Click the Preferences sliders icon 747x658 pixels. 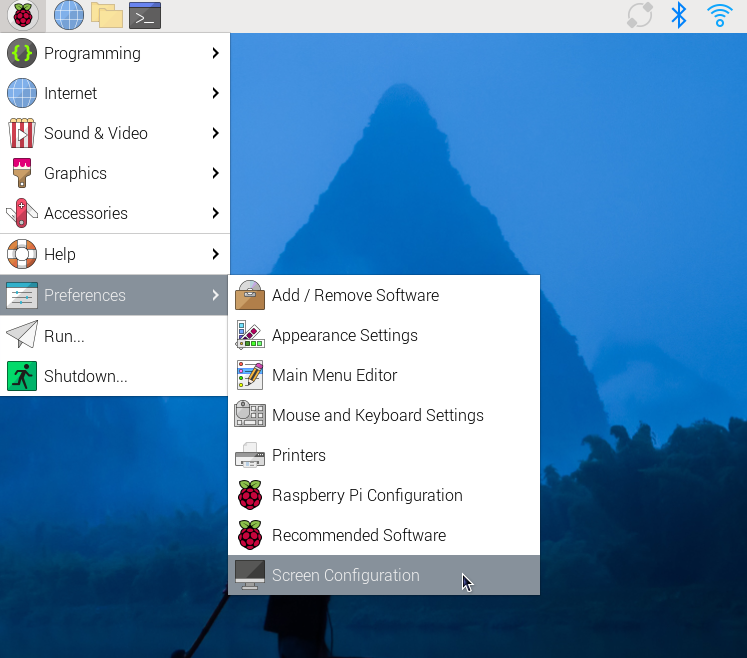(x=21, y=295)
